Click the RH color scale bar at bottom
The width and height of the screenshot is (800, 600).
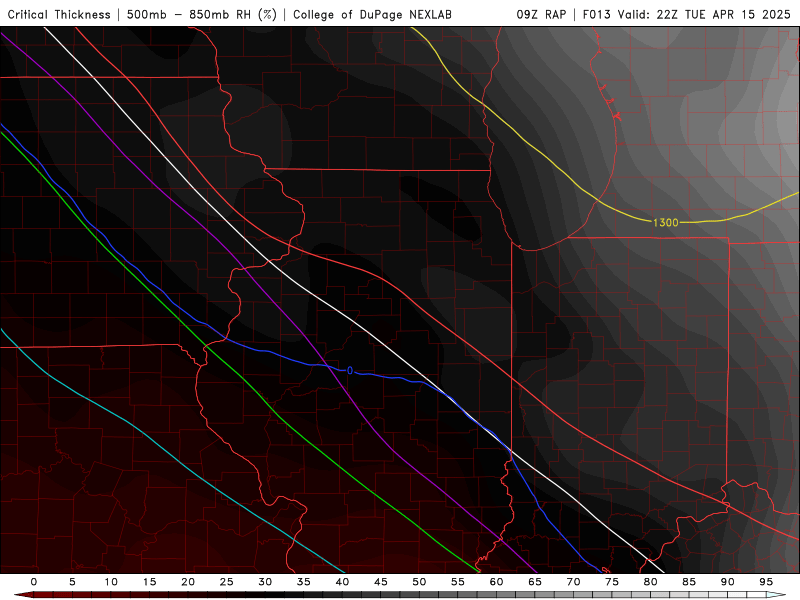pyautogui.click(x=400, y=595)
